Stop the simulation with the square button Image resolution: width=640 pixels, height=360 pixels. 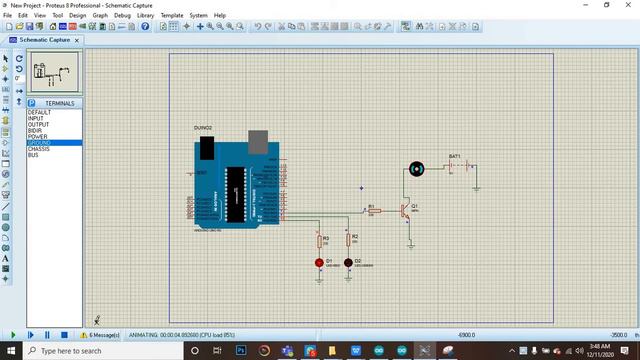coord(64,335)
